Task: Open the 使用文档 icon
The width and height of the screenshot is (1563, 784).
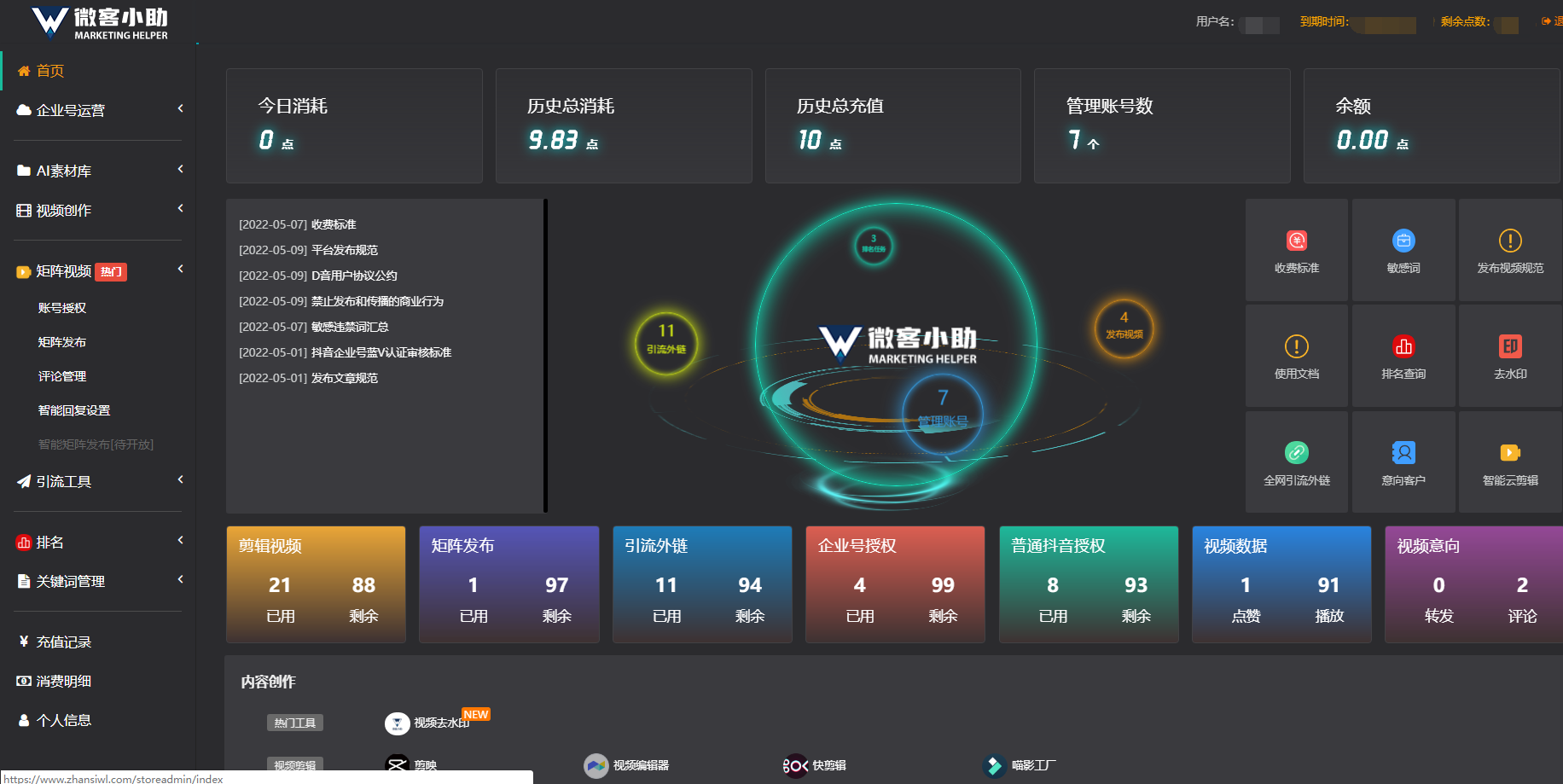Action: click(1296, 347)
